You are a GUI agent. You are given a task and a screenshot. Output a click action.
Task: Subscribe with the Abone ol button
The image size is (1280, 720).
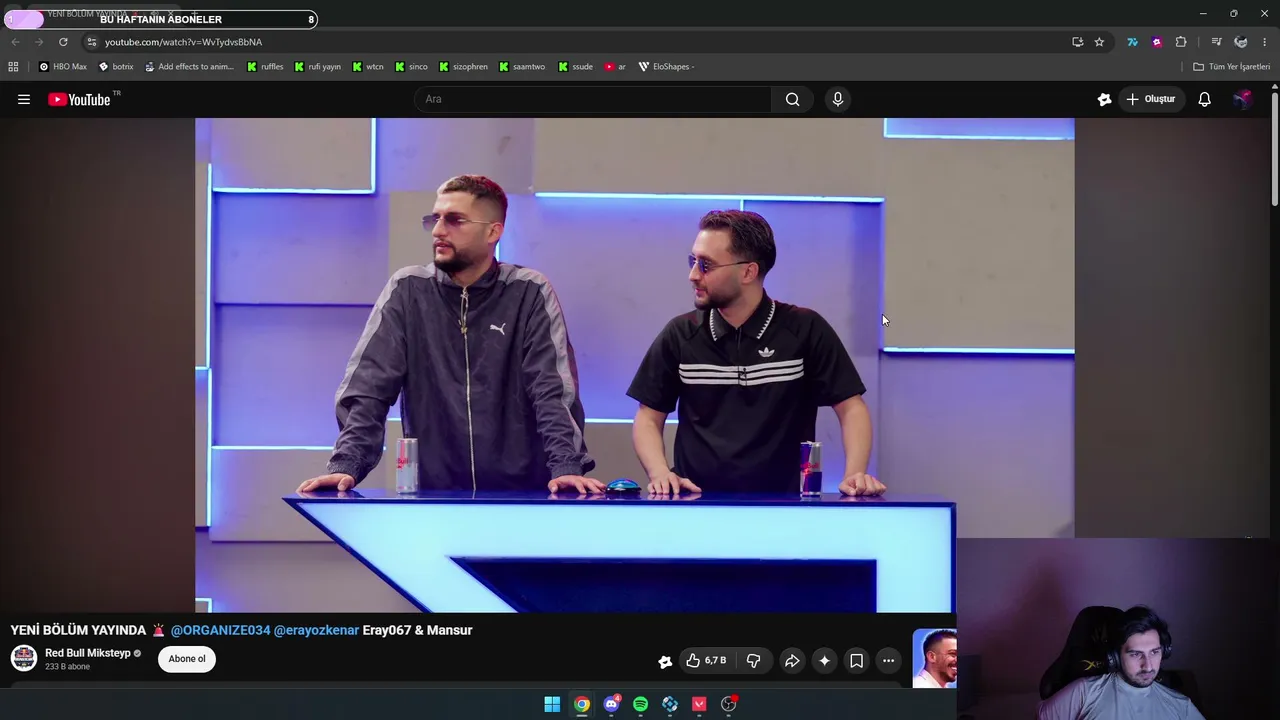coord(187,659)
